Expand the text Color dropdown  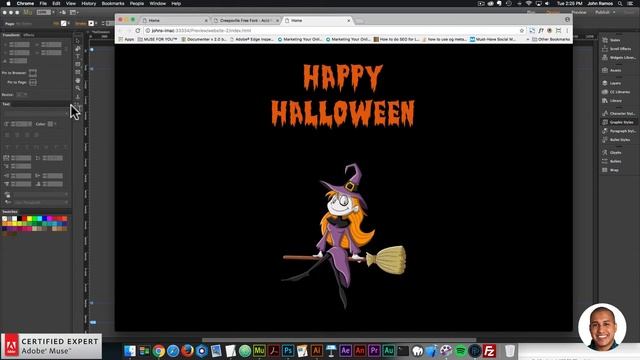tap(55, 124)
